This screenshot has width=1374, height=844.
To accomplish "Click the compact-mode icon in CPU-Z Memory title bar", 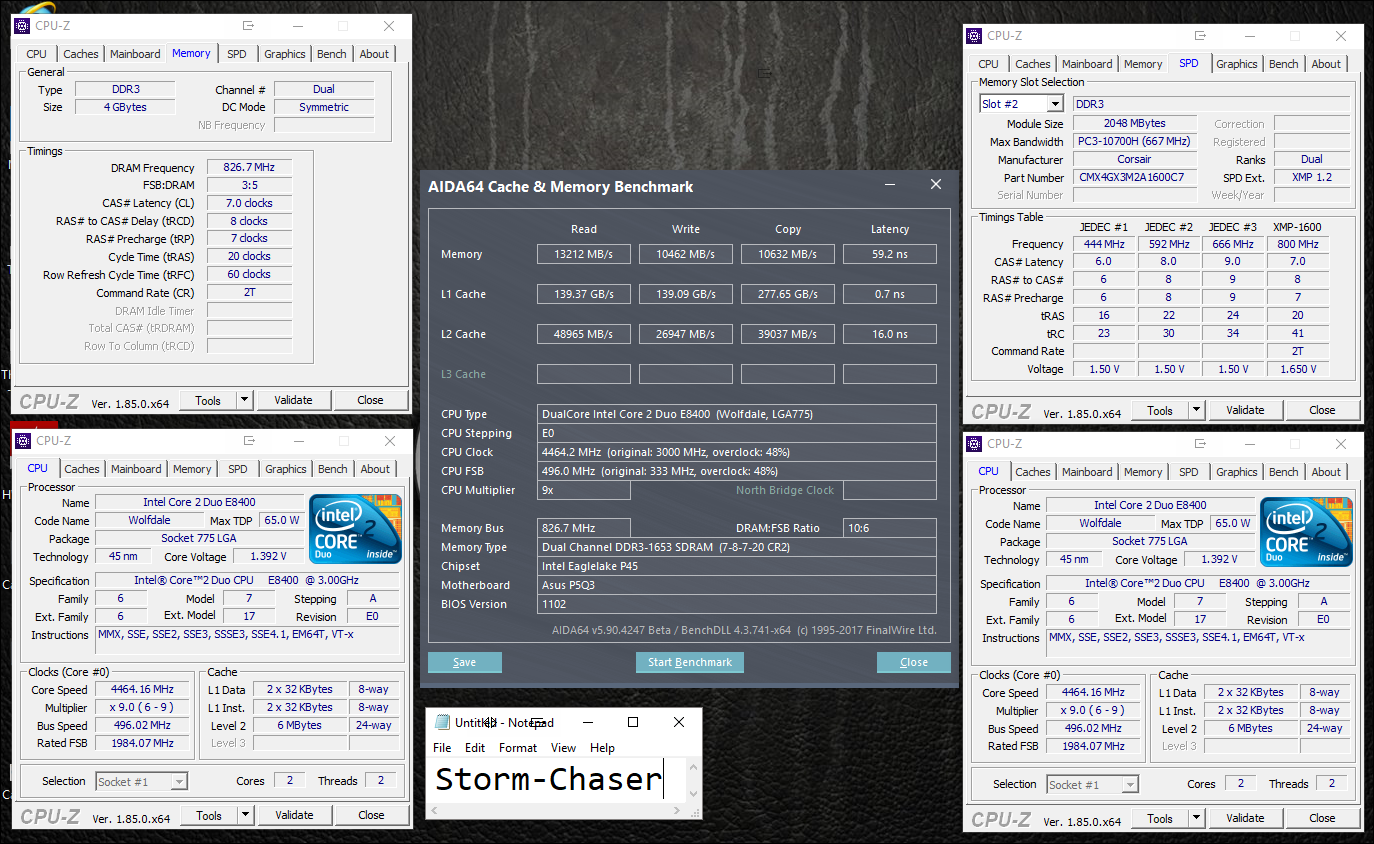I will click(x=248, y=26).
